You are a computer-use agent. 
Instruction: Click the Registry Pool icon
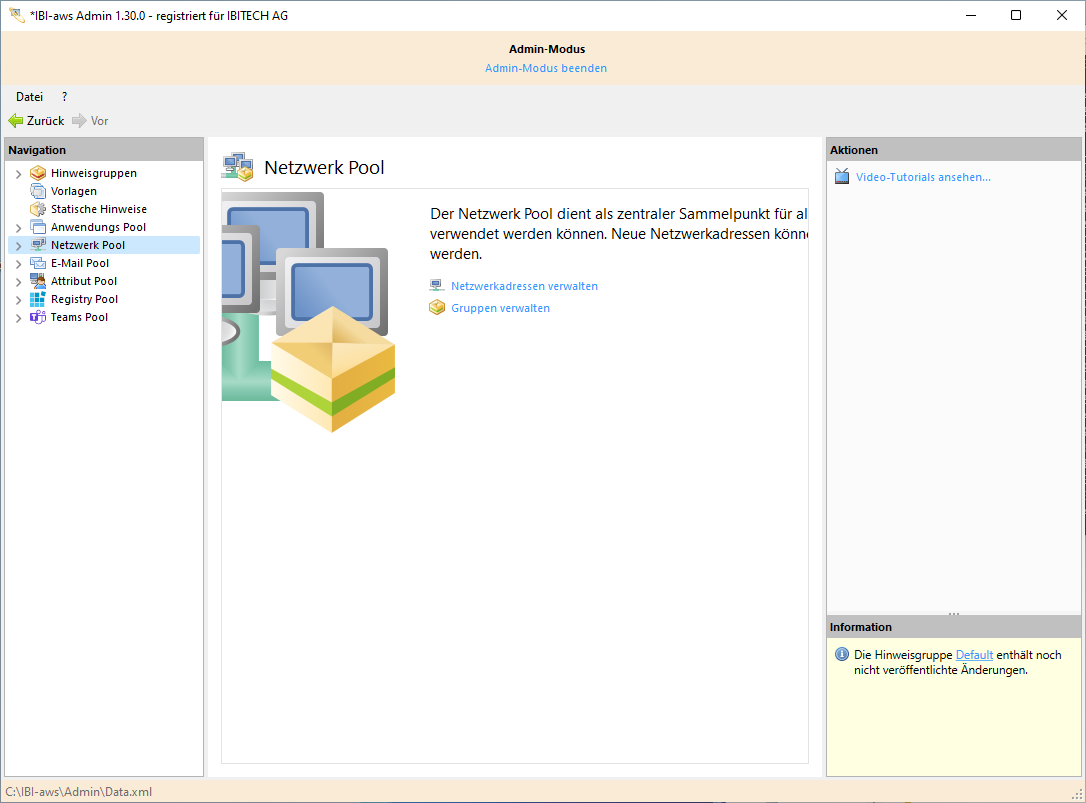pyautogui.click(x=38, y=299)
